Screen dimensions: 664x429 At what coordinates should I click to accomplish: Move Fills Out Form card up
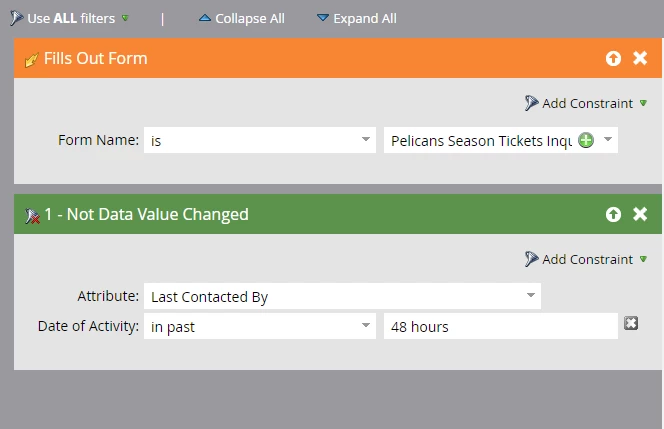point(613,58)
